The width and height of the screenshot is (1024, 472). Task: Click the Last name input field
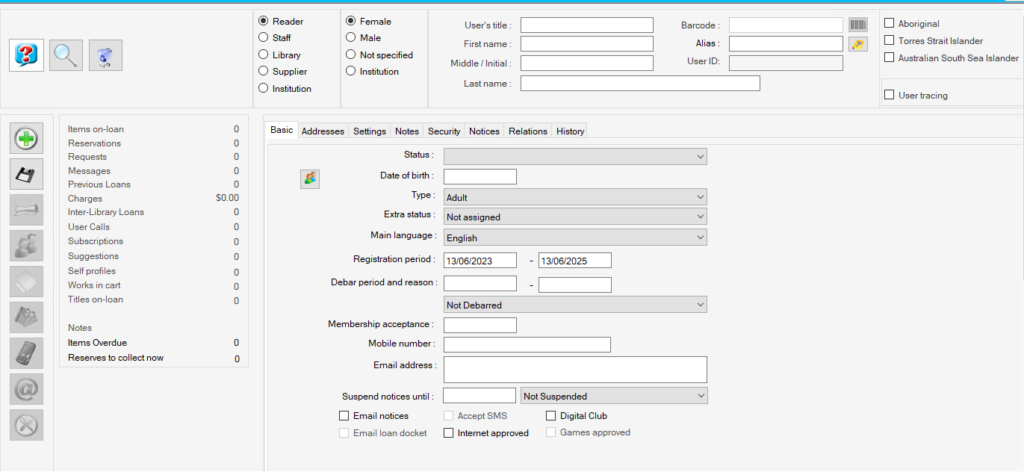click(x=640, y=83)
